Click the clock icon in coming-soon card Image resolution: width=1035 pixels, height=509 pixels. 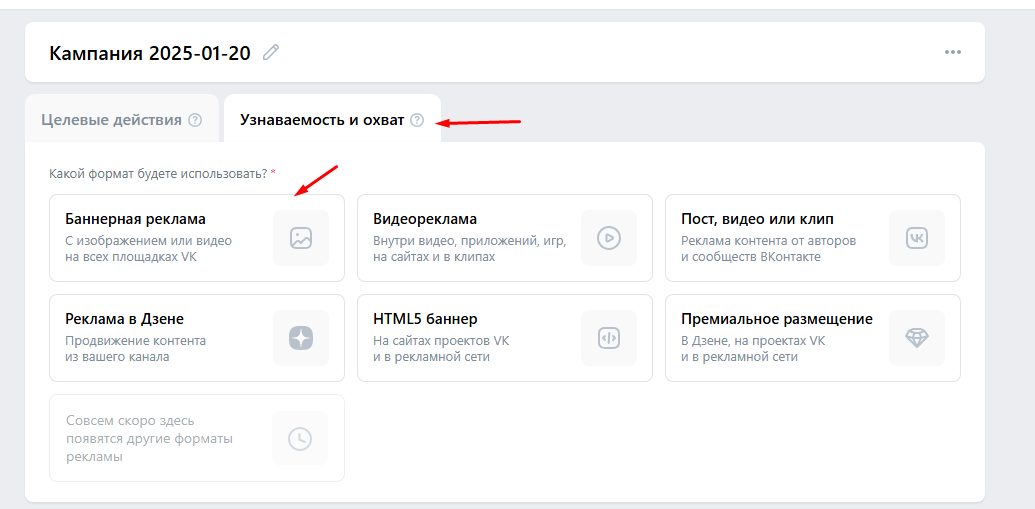[300, 438]
